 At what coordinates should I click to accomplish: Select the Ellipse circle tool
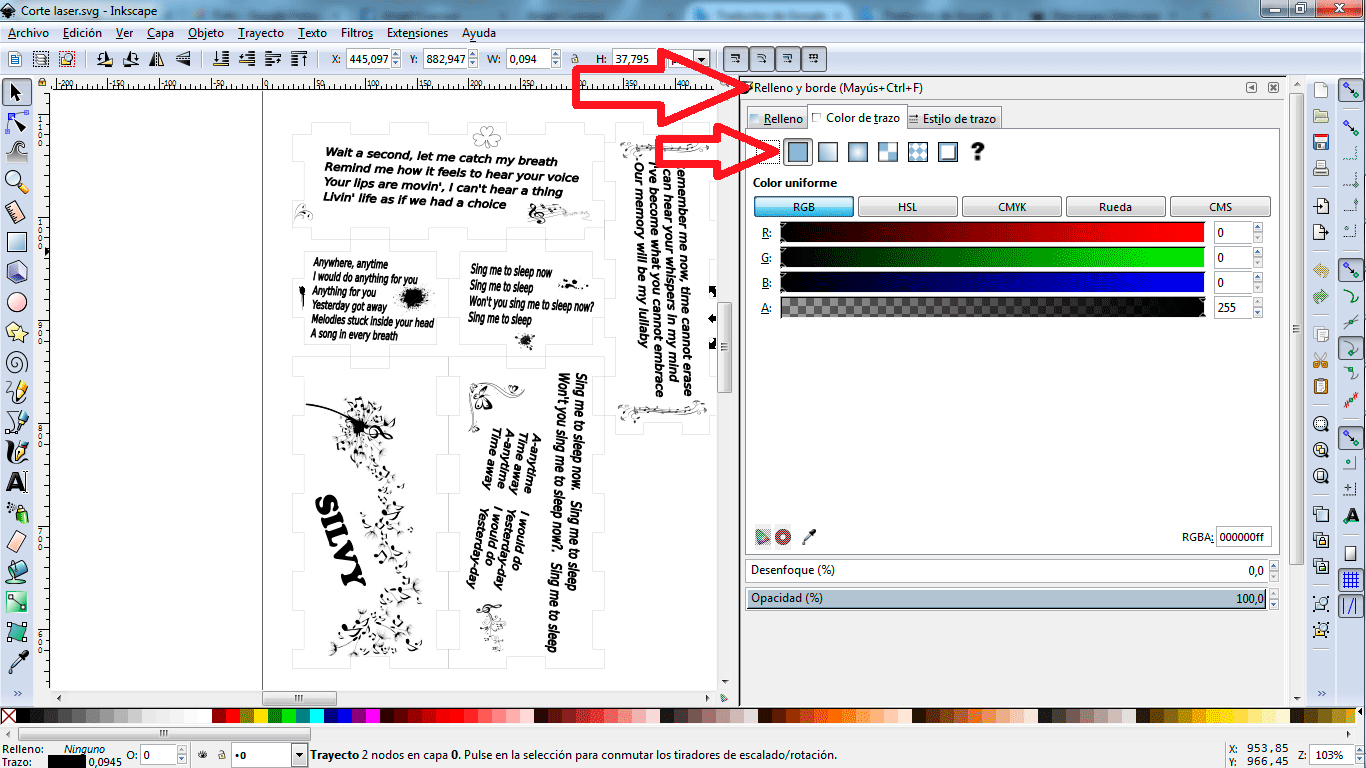tap(16, 302)
